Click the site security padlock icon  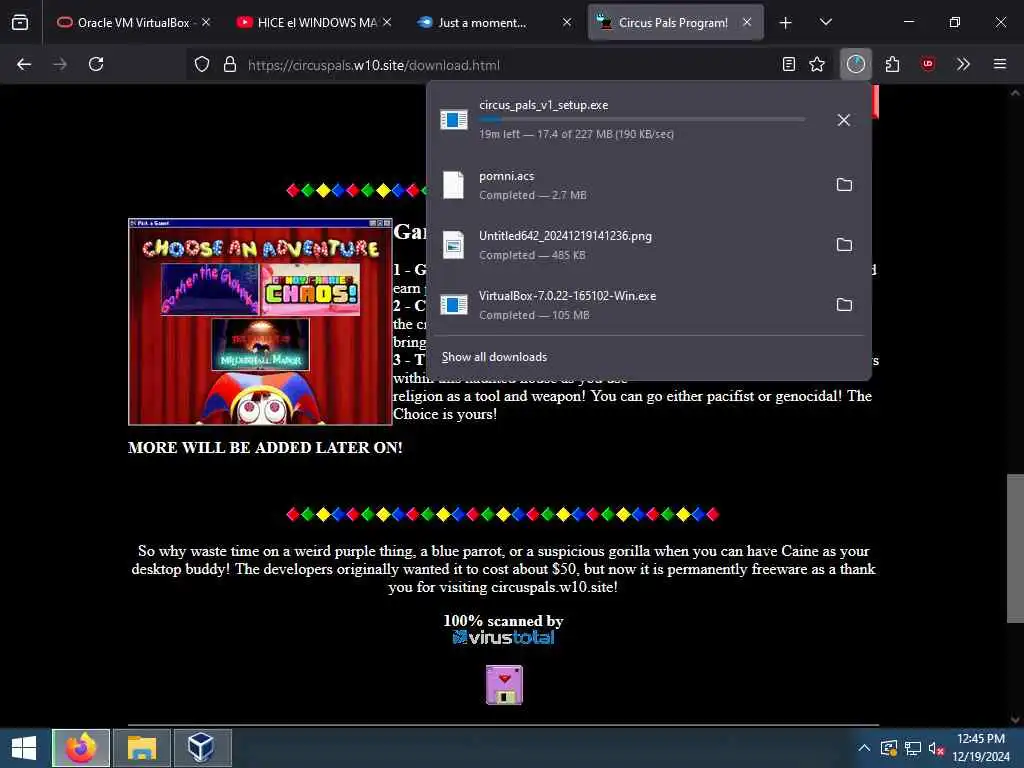[230, 65]
